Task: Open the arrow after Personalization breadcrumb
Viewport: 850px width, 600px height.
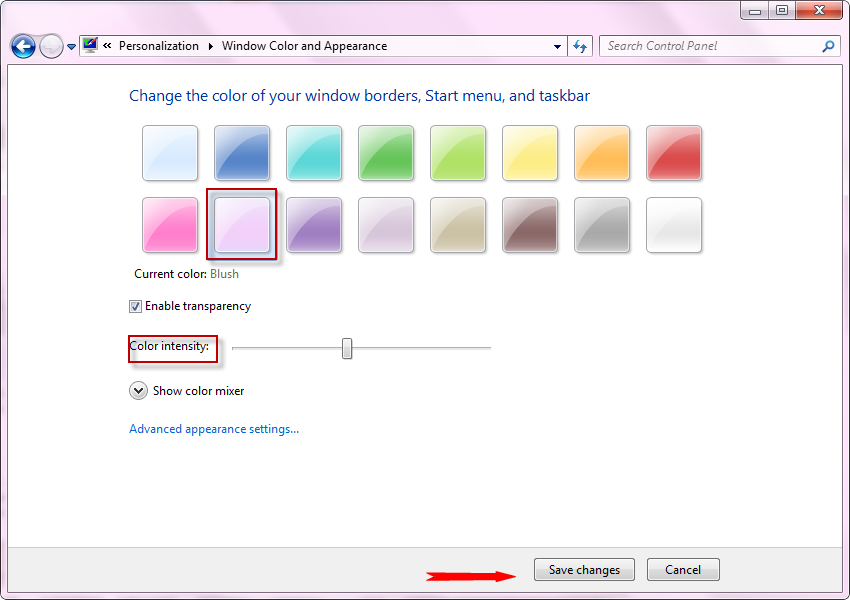Action: pyautogui.click(x=210, y=46)
